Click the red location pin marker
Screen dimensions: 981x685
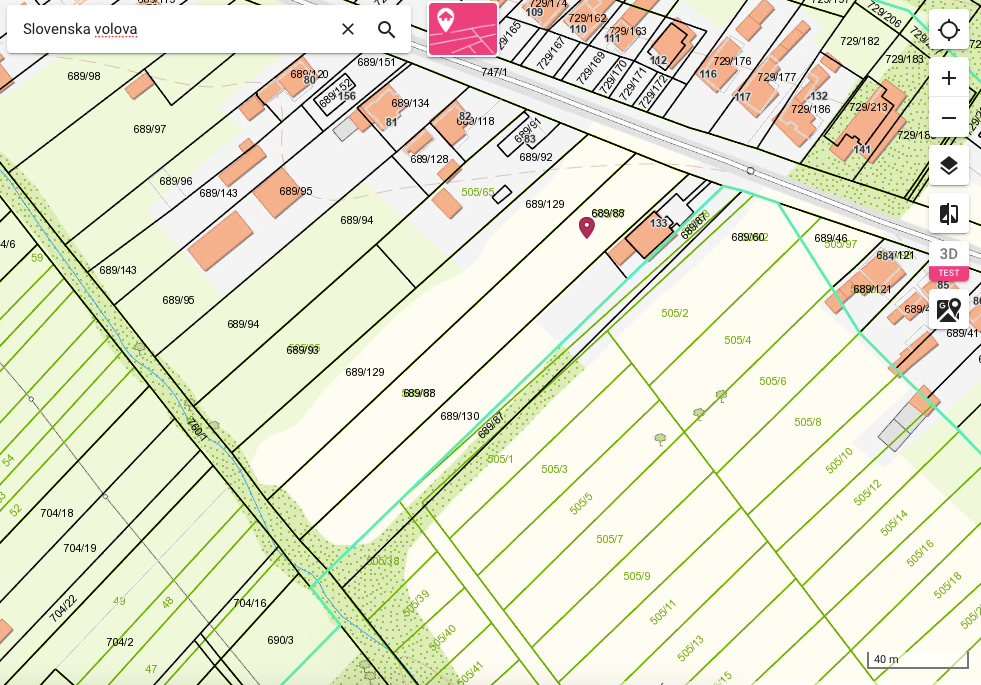click(x=587, y=227)
